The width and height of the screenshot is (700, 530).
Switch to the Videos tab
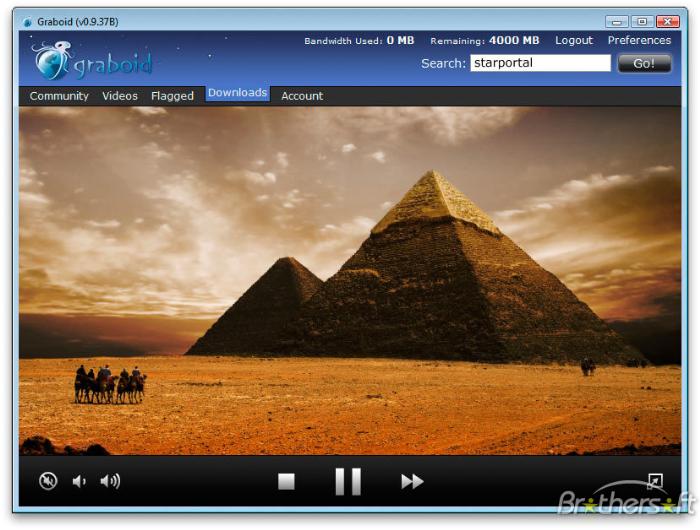point(120,96)
